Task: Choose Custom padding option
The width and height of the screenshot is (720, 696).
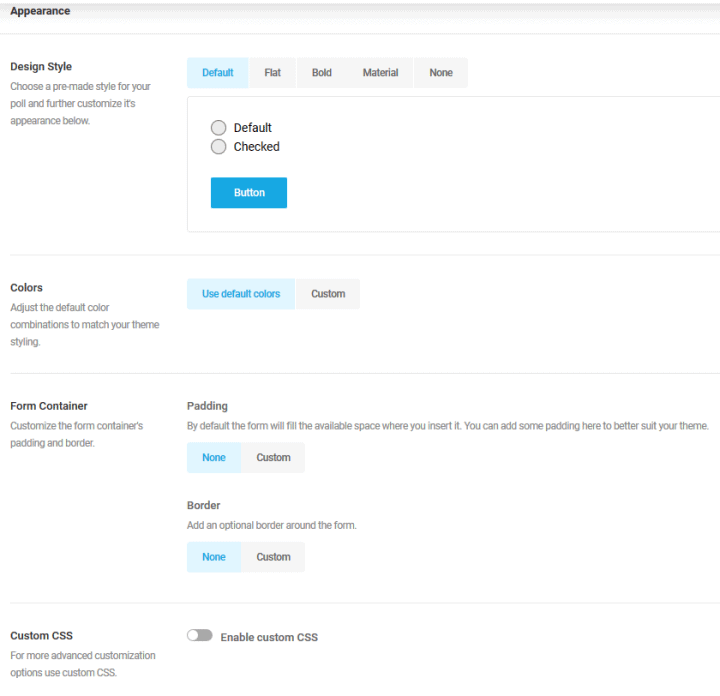Action: [273, 458]
